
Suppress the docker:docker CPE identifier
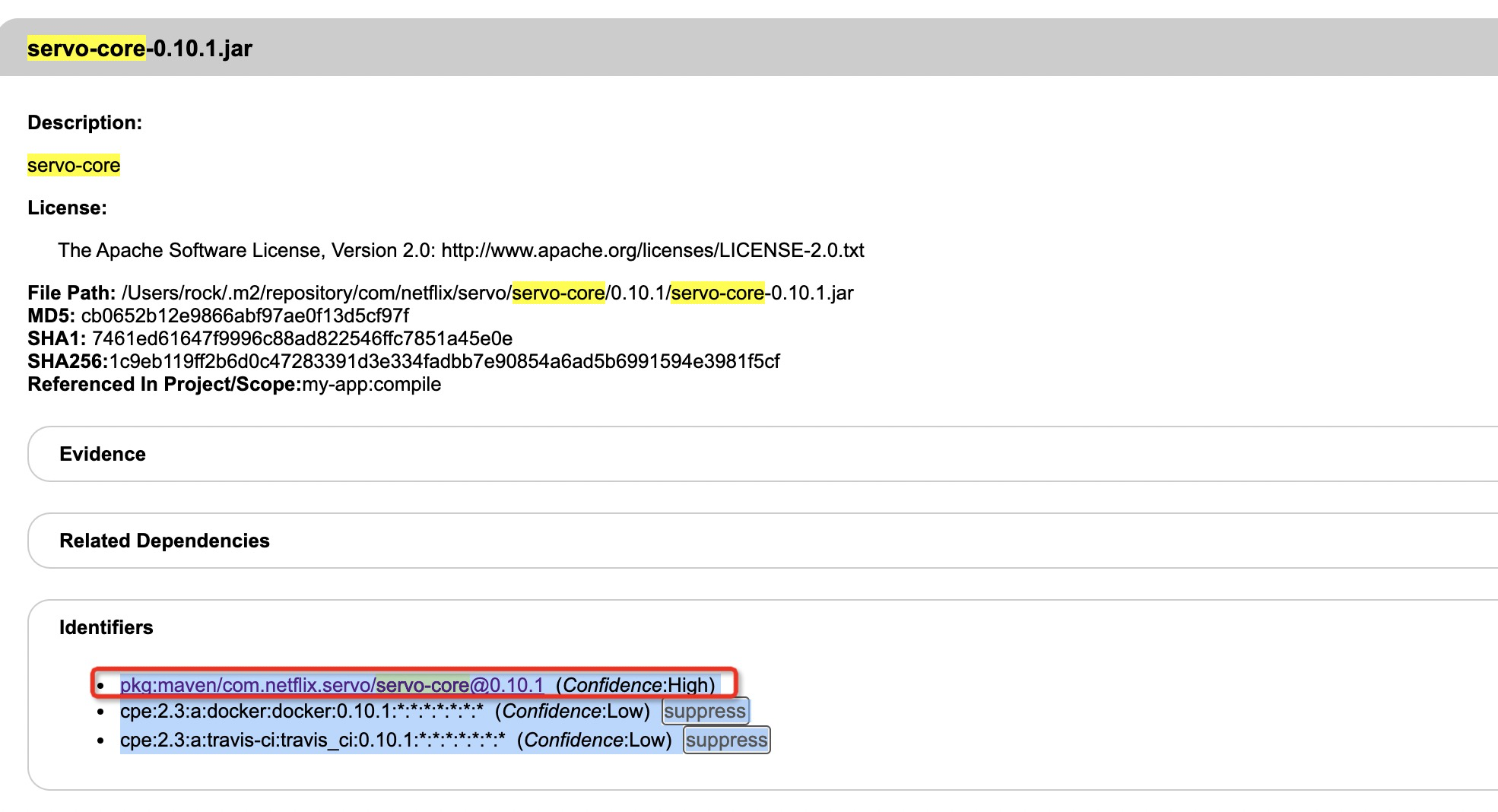[705, 711]
